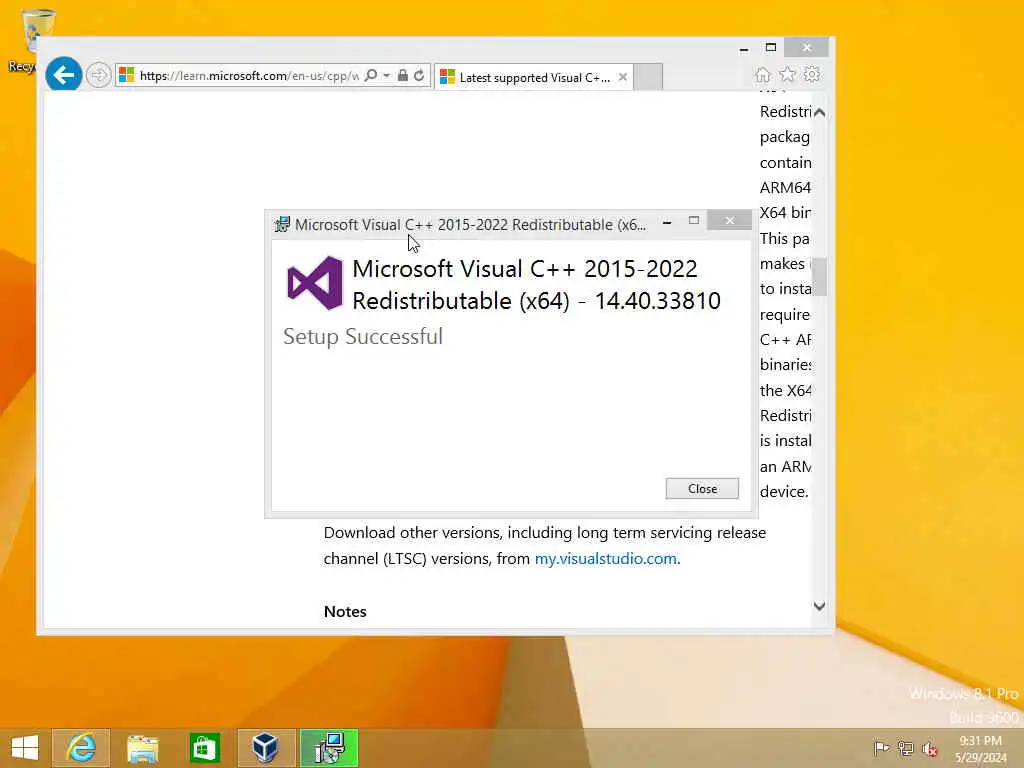
Task: Open Internet Explorer from the taskbar
Action: pyautogui.click(x=81, y=748)
